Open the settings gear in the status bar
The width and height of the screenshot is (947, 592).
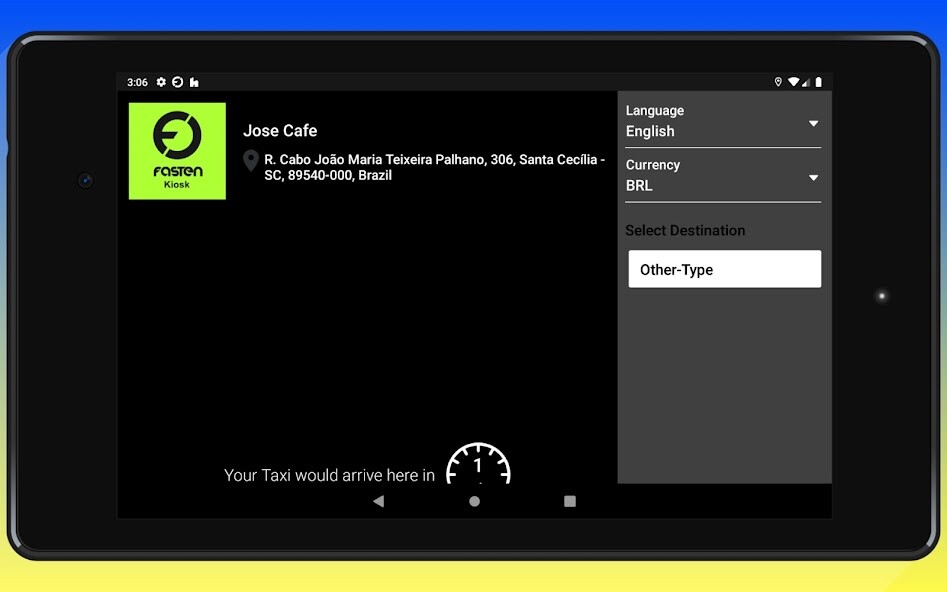pyautogui.click(x=161, y=82)
